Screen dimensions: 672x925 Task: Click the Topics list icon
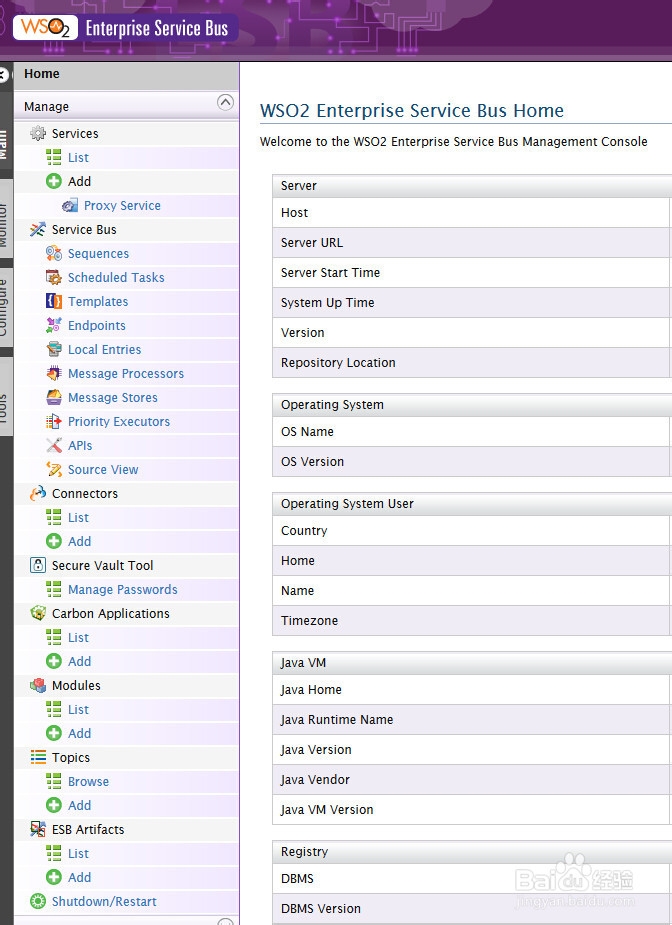(38, 757)
